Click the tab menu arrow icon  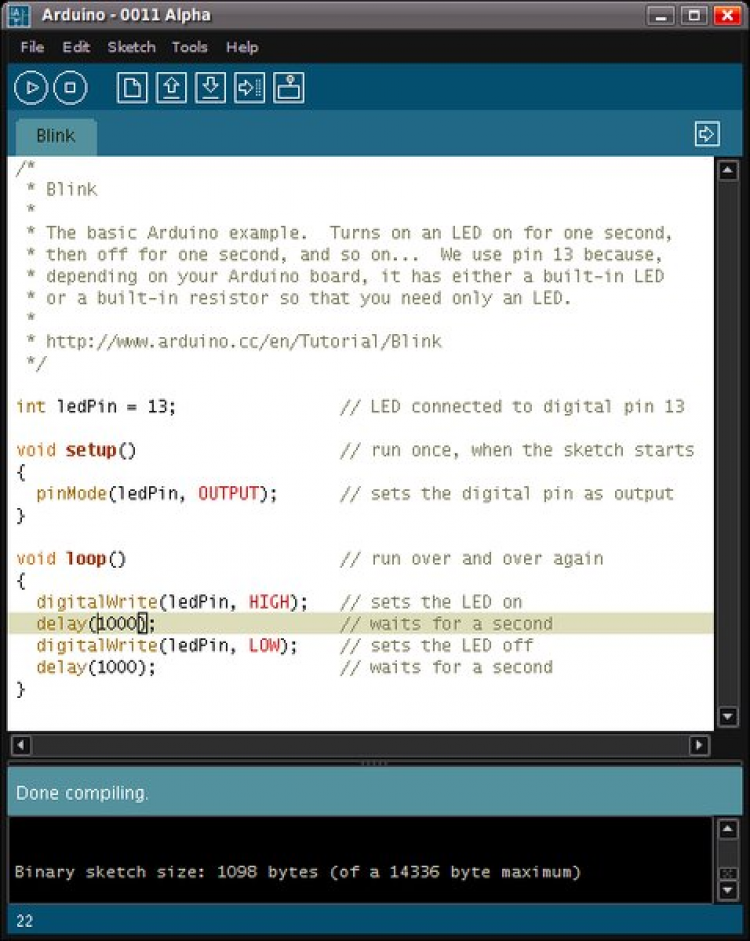click(x=707, y=134)
